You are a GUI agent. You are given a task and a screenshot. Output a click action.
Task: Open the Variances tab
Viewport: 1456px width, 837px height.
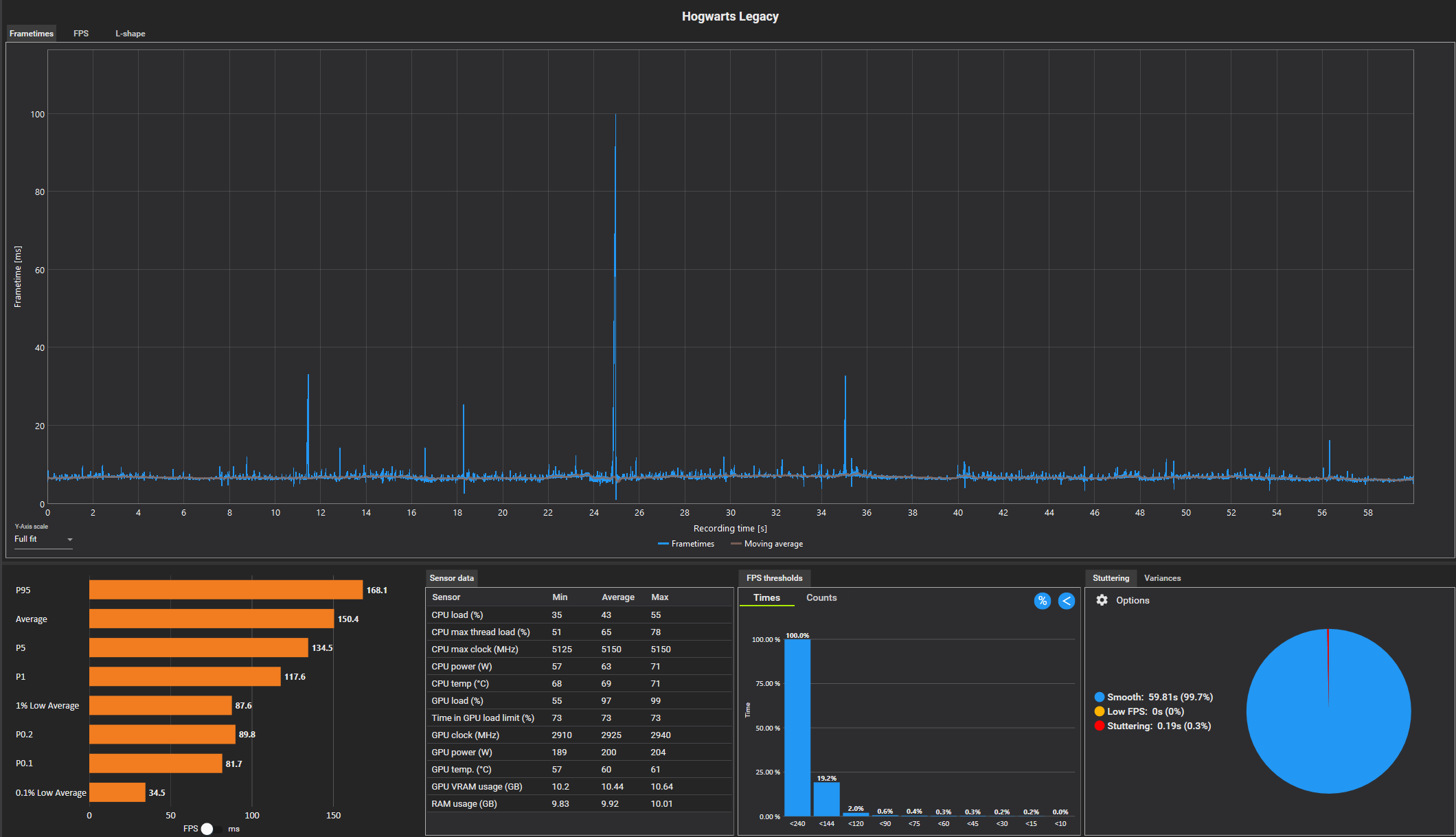click(1162, 578)
